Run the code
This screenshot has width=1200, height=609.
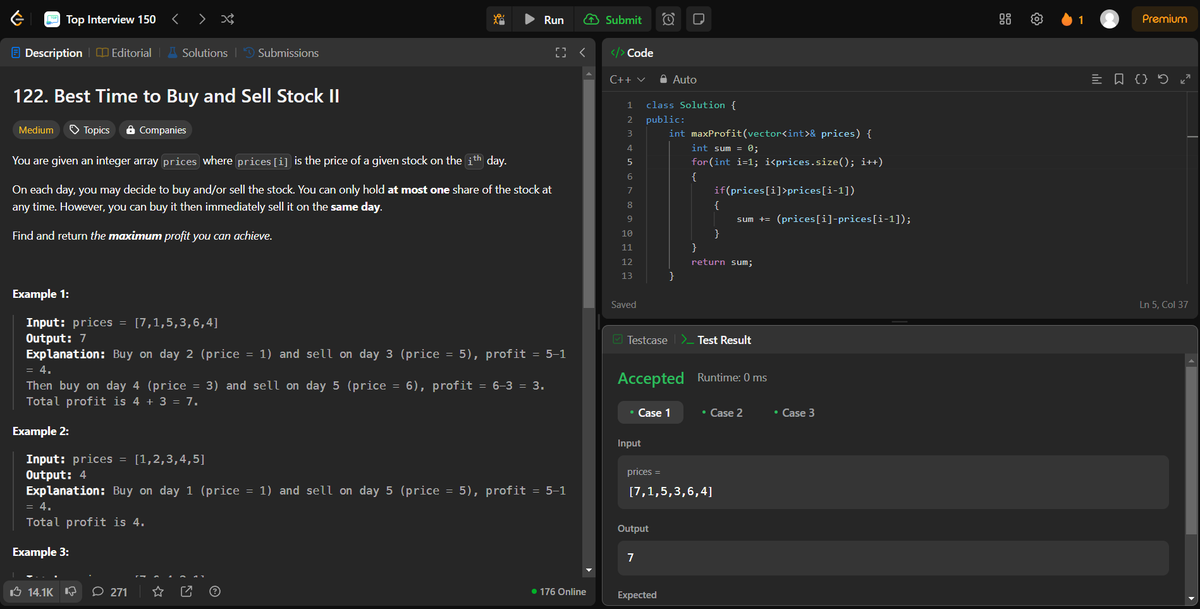[545, 20]
